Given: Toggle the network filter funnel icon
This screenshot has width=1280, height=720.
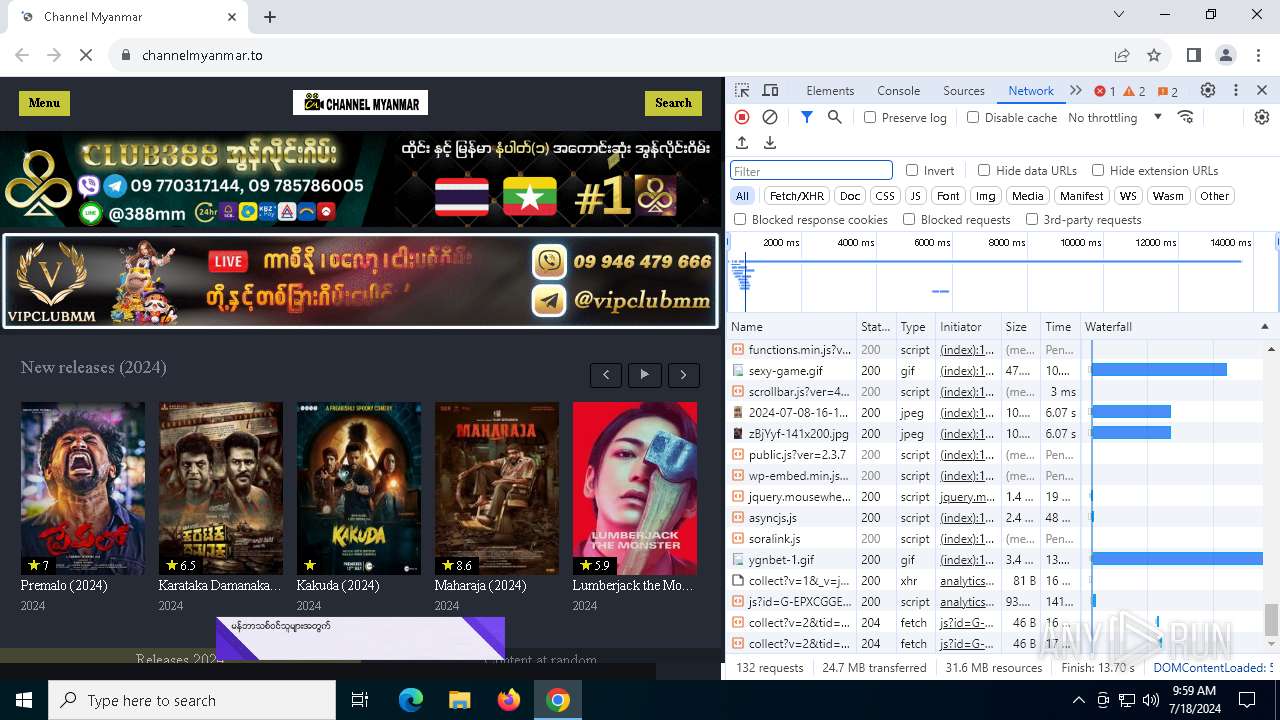Looking at the screenshot, I should coord(807,117).
